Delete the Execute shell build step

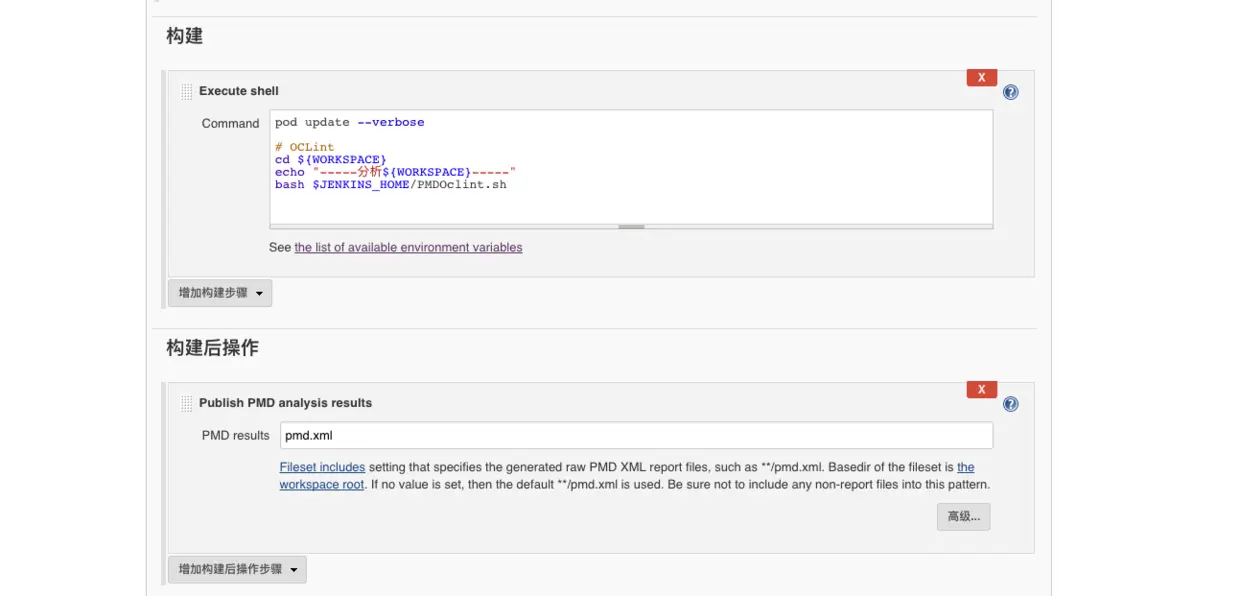(981, 78)
